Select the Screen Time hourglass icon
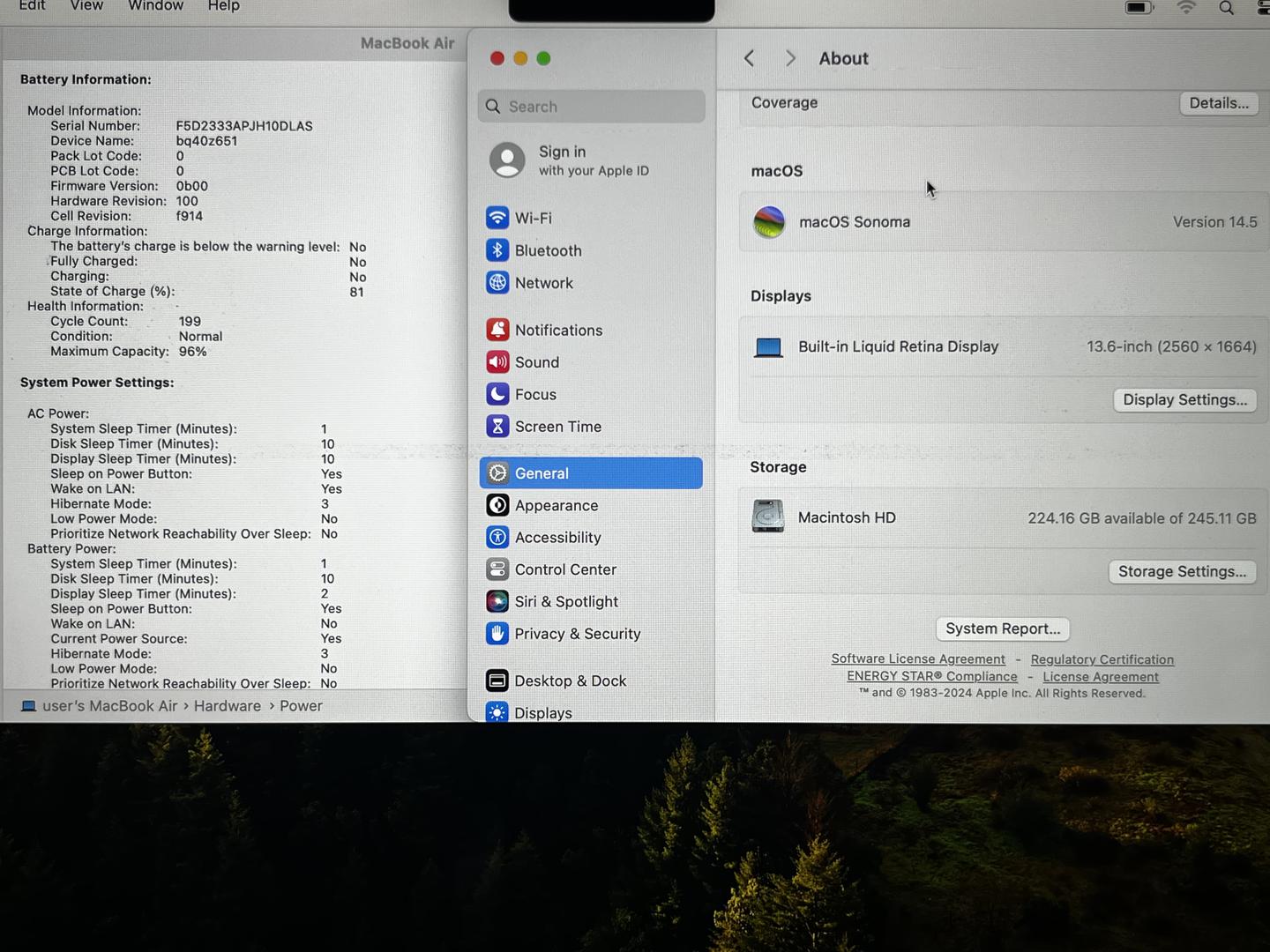 (497, 427)
